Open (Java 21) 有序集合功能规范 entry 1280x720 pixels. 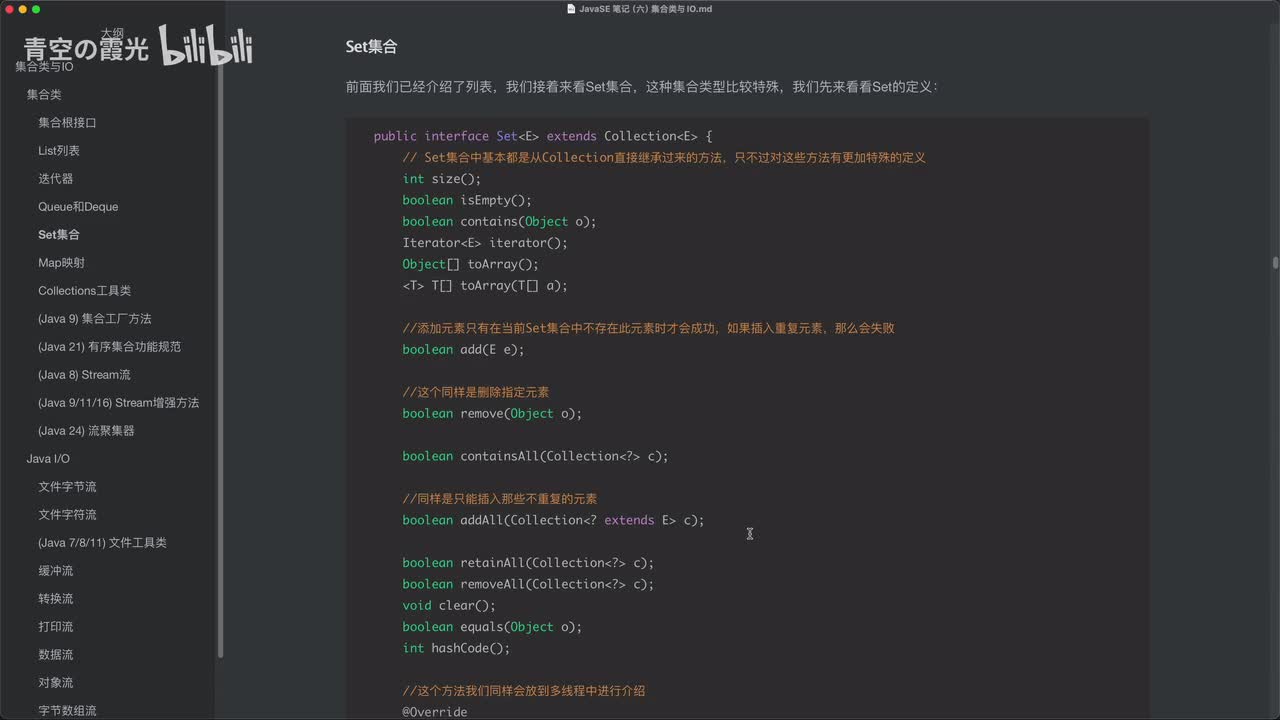109,346
